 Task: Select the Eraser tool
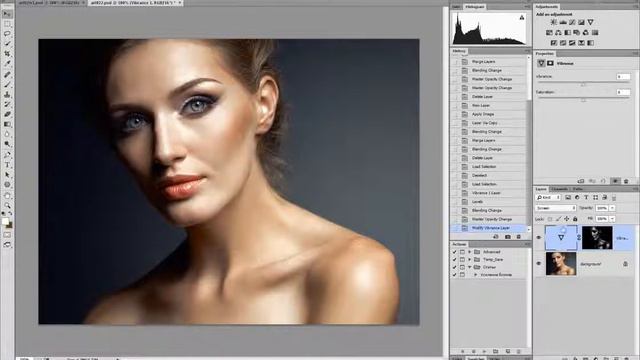(7, 114)
